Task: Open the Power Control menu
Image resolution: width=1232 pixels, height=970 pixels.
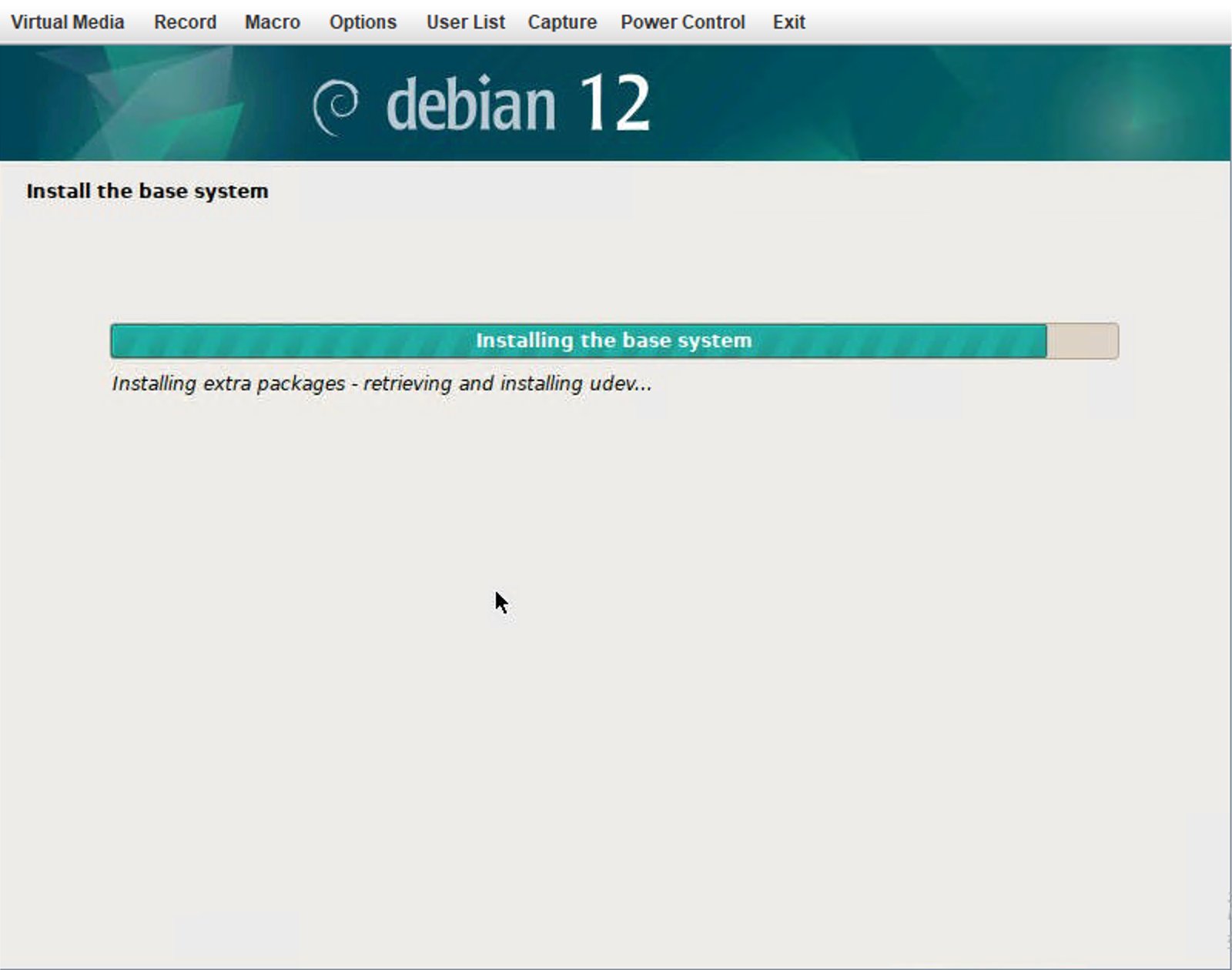Action: point(682,22)
